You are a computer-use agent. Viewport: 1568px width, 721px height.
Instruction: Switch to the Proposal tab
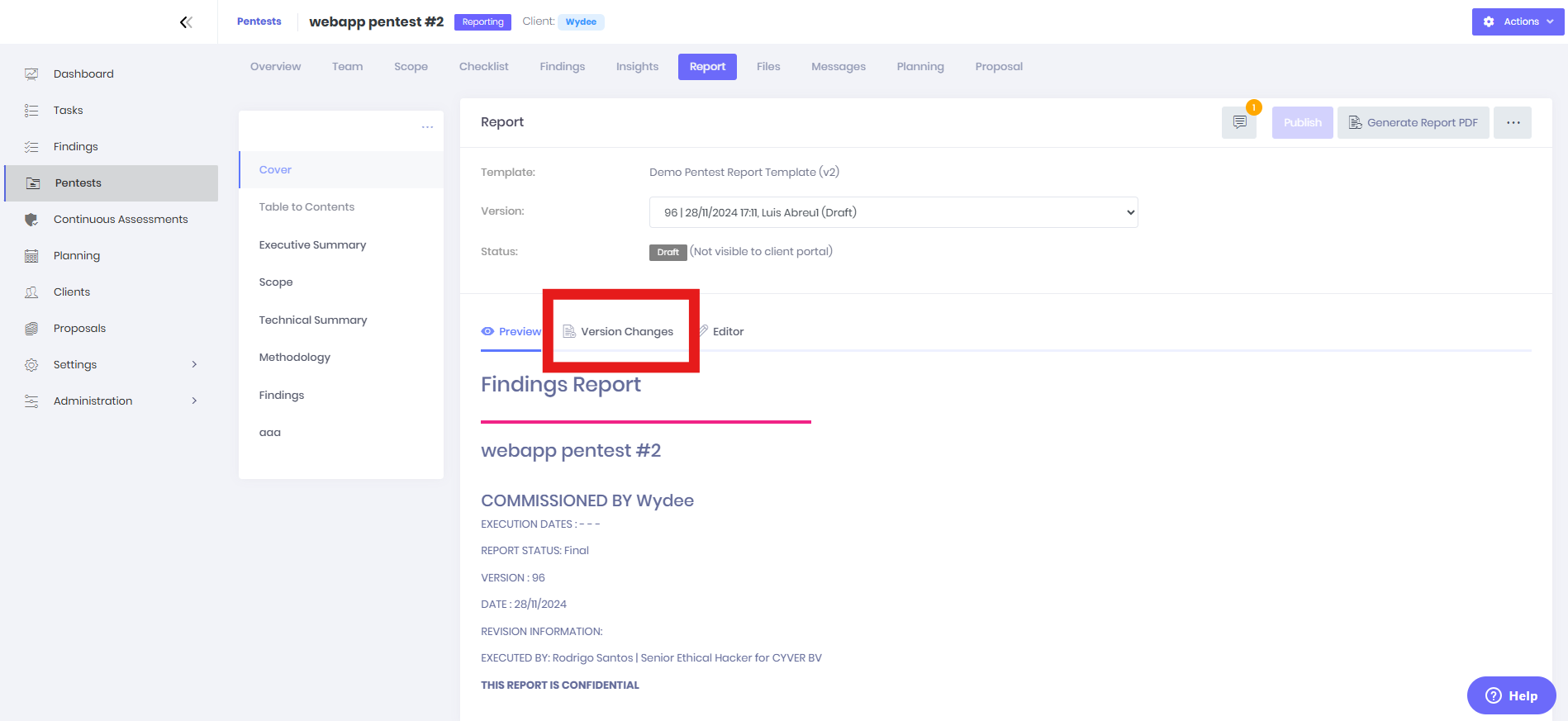point(999,66)
